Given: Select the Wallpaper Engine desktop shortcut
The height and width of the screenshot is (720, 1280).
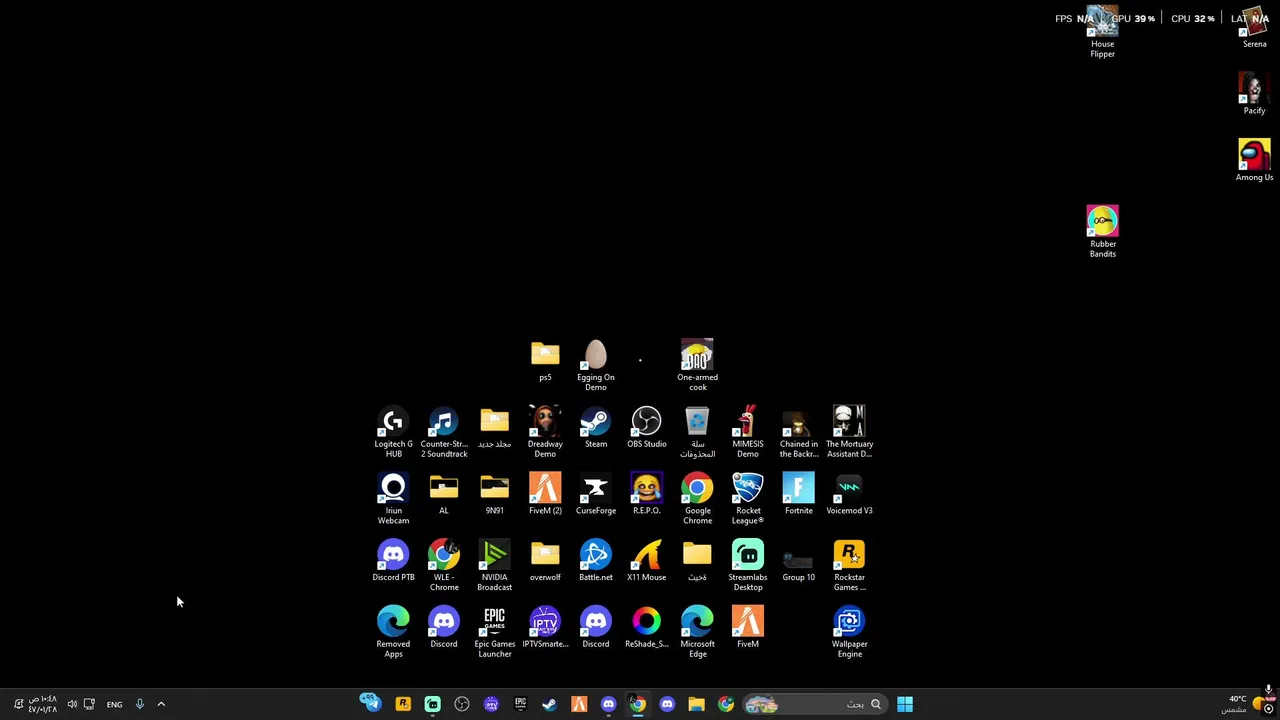Looking at the screenshot, I should tap(849, 633).
